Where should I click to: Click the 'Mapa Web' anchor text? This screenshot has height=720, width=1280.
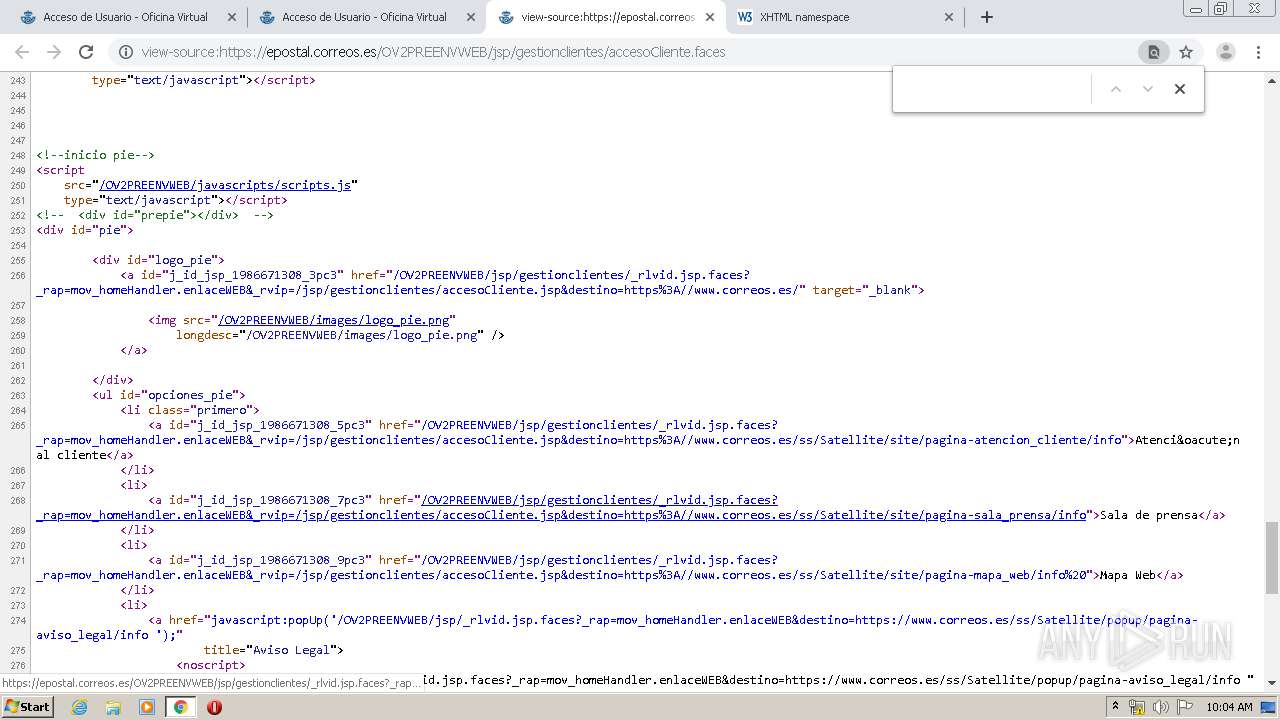pos(1127,575)
